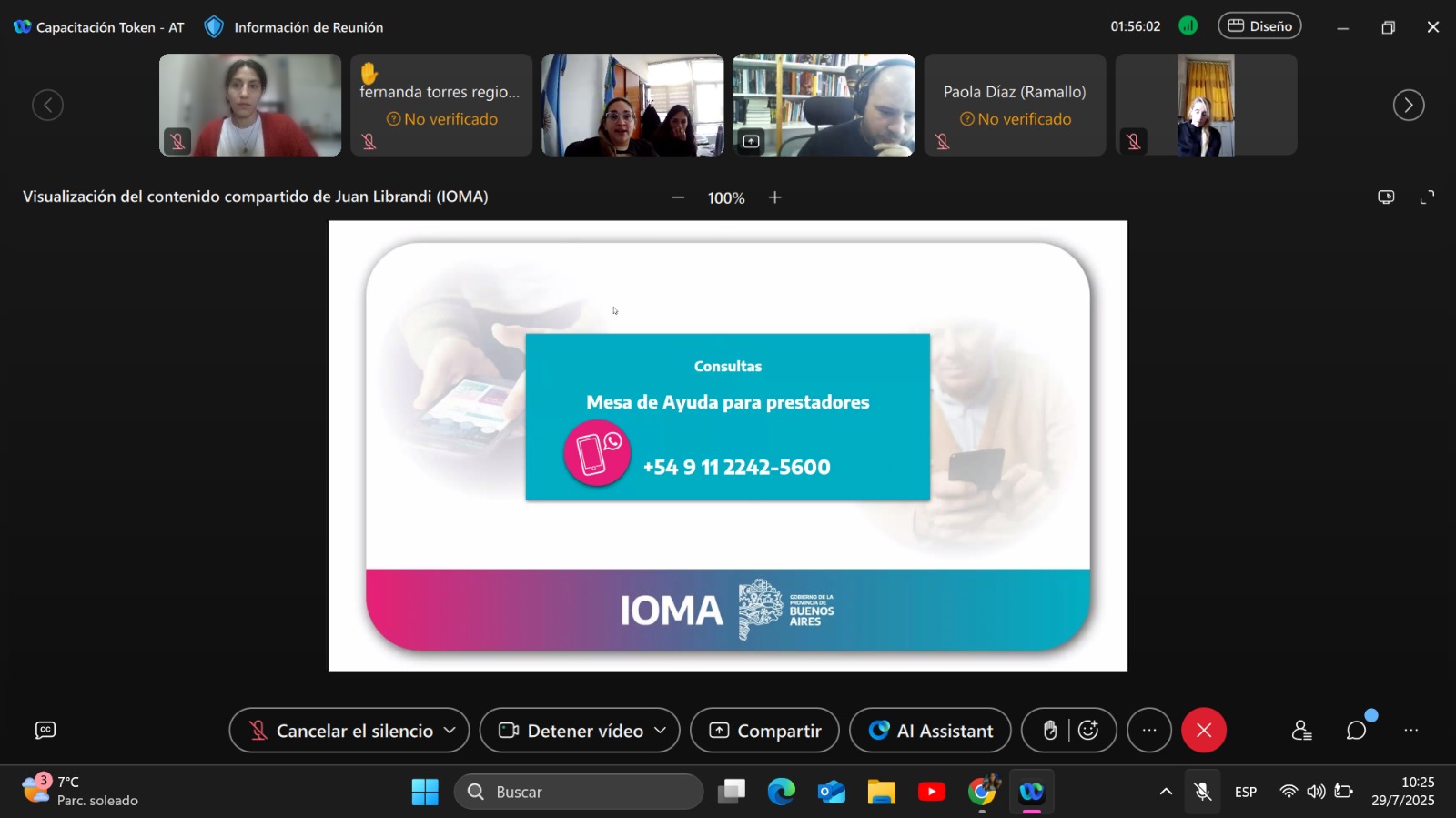1456x818 pixels.
Task: Expand video options arrow next to Detener vídeo
Action: 661,731
